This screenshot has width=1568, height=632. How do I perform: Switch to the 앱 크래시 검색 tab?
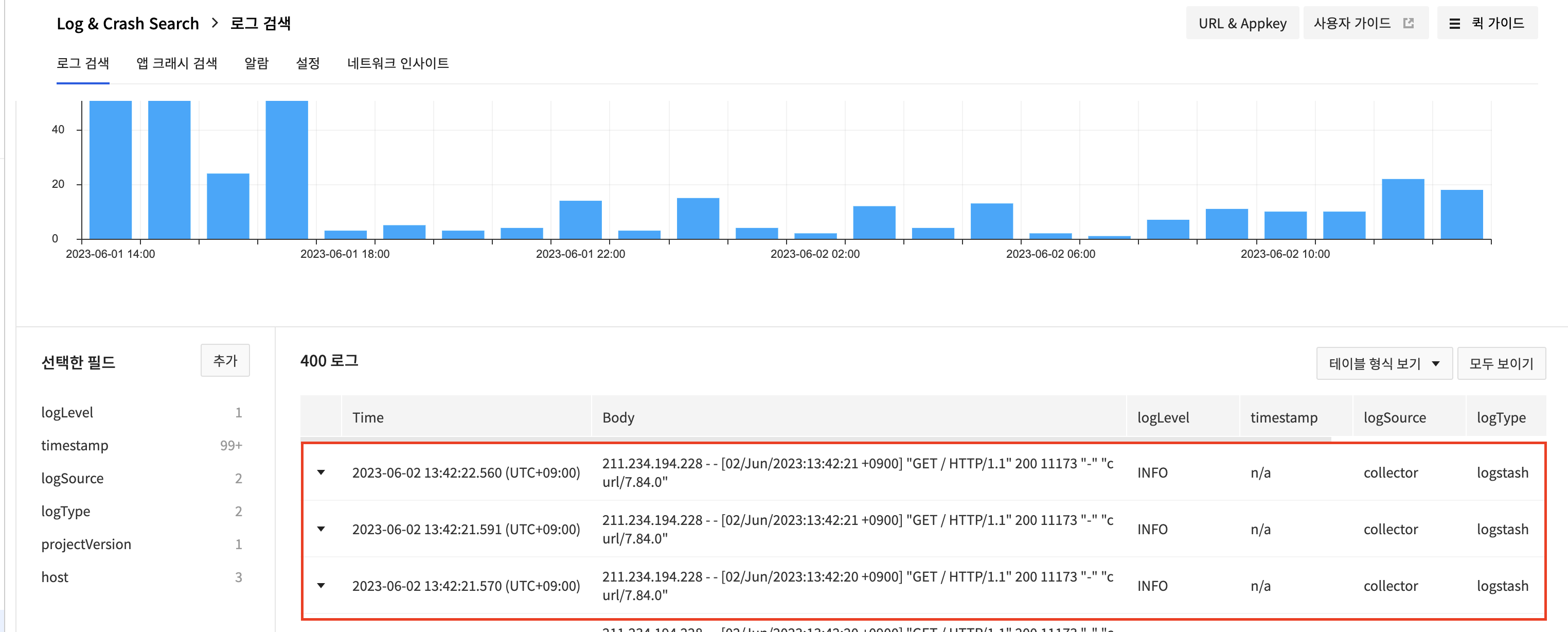(176, 63)
